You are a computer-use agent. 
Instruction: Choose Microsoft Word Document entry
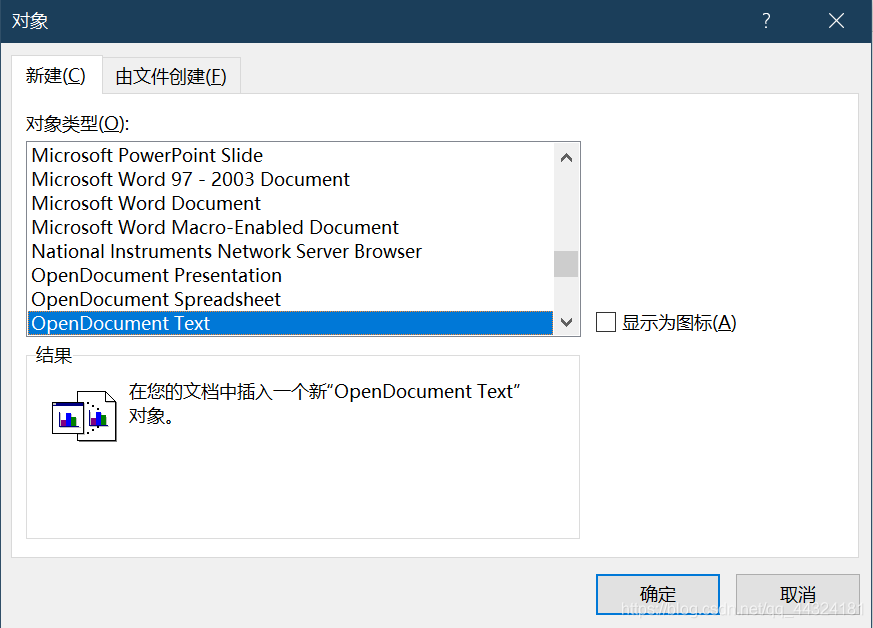290,203
